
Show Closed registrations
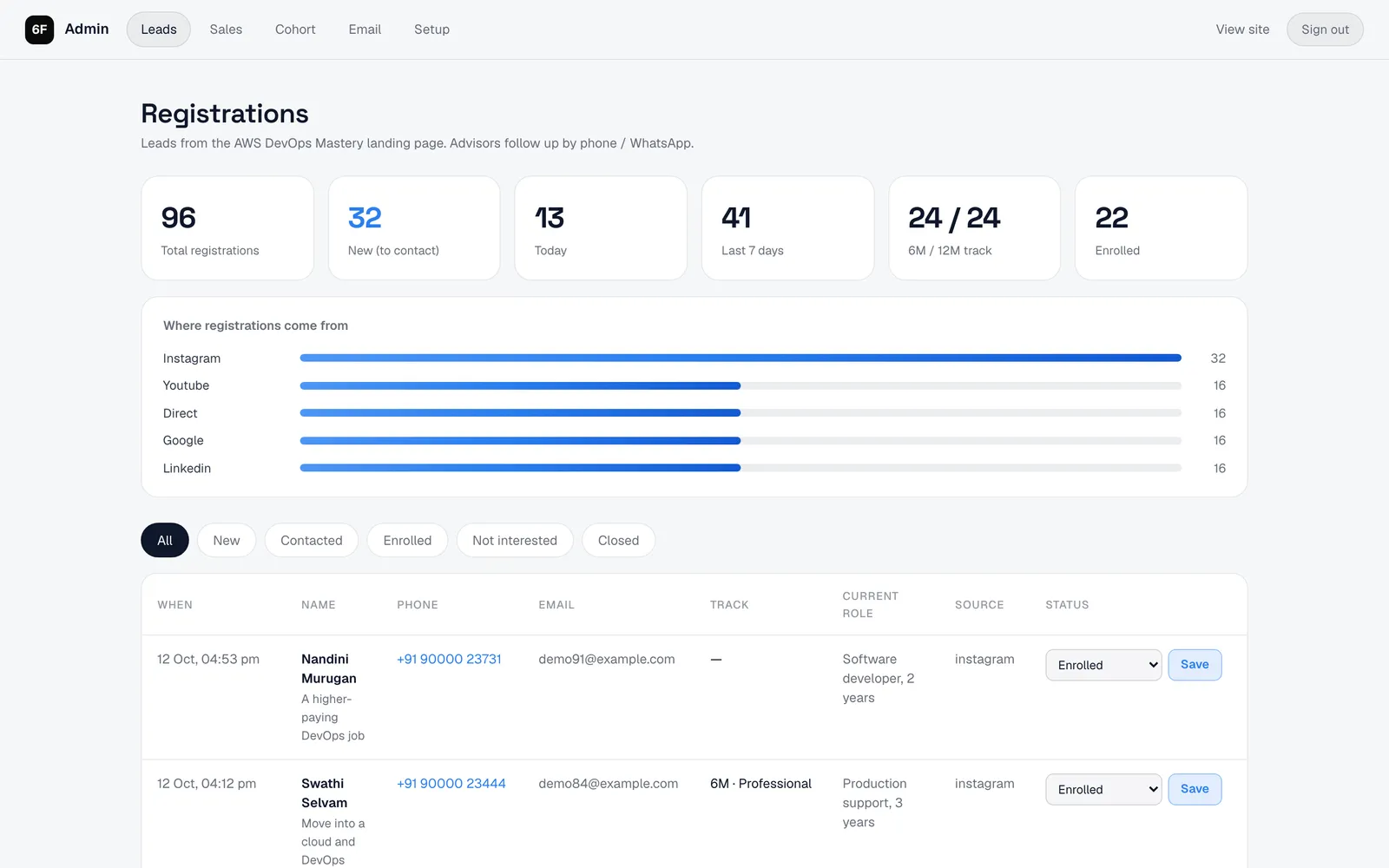pyautogui.click(x=618, y=540)
